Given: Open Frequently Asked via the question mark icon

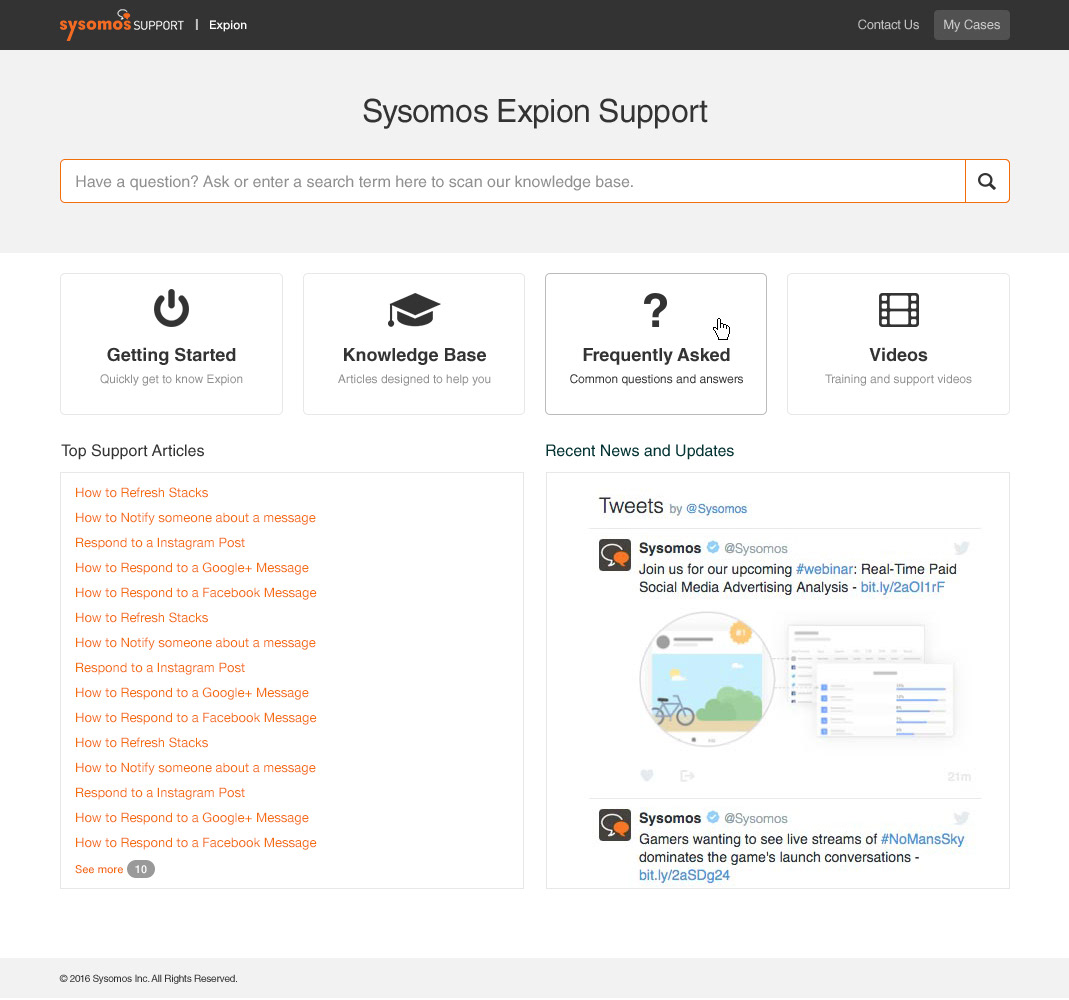Looking at the screenshot, I should [x=655, y=310].
